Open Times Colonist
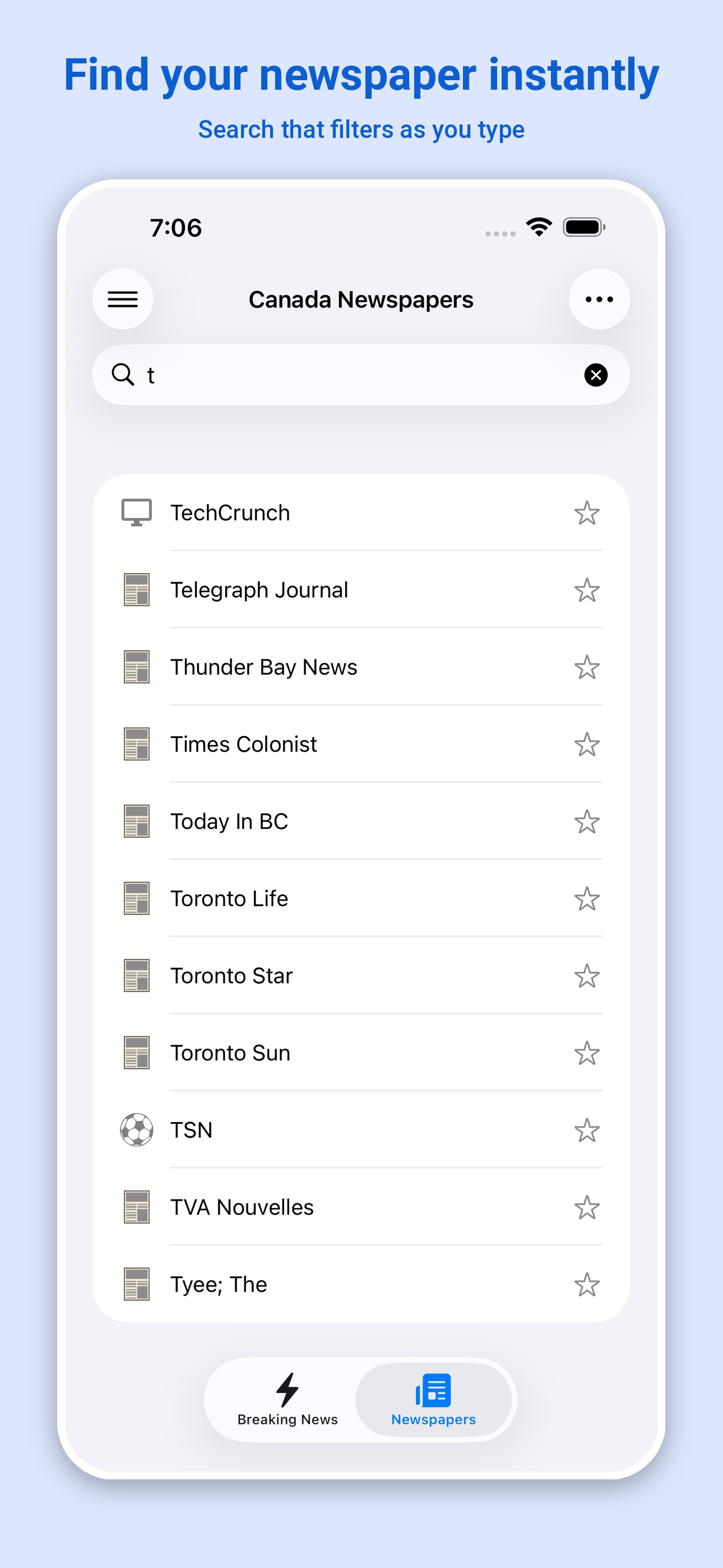The width and height of the screenshot is (723, 1568). [x=361, y=744]
